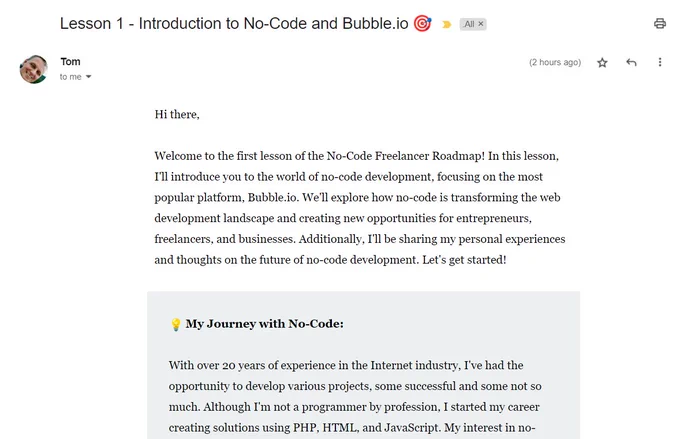The image size is (680, 439).
Task: Click the gray box paragraph about 20 years
Action: pos(355,396)
